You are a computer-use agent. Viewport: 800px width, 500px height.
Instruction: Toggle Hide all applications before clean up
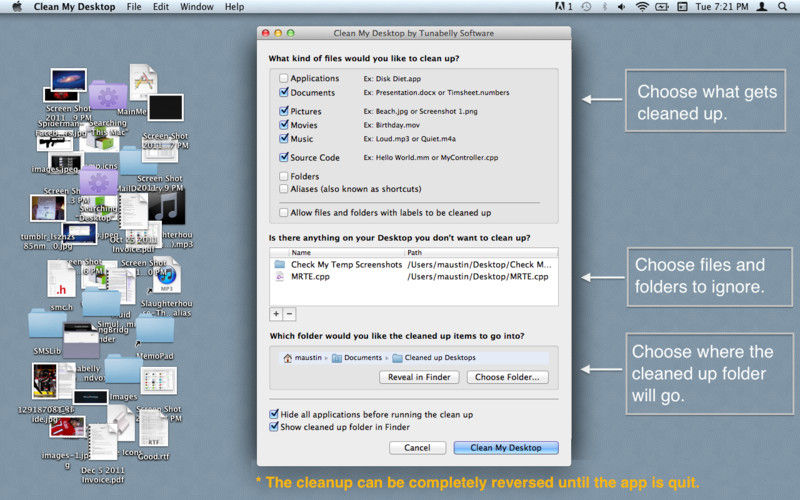pyautogui.click(x=274, y=414)
